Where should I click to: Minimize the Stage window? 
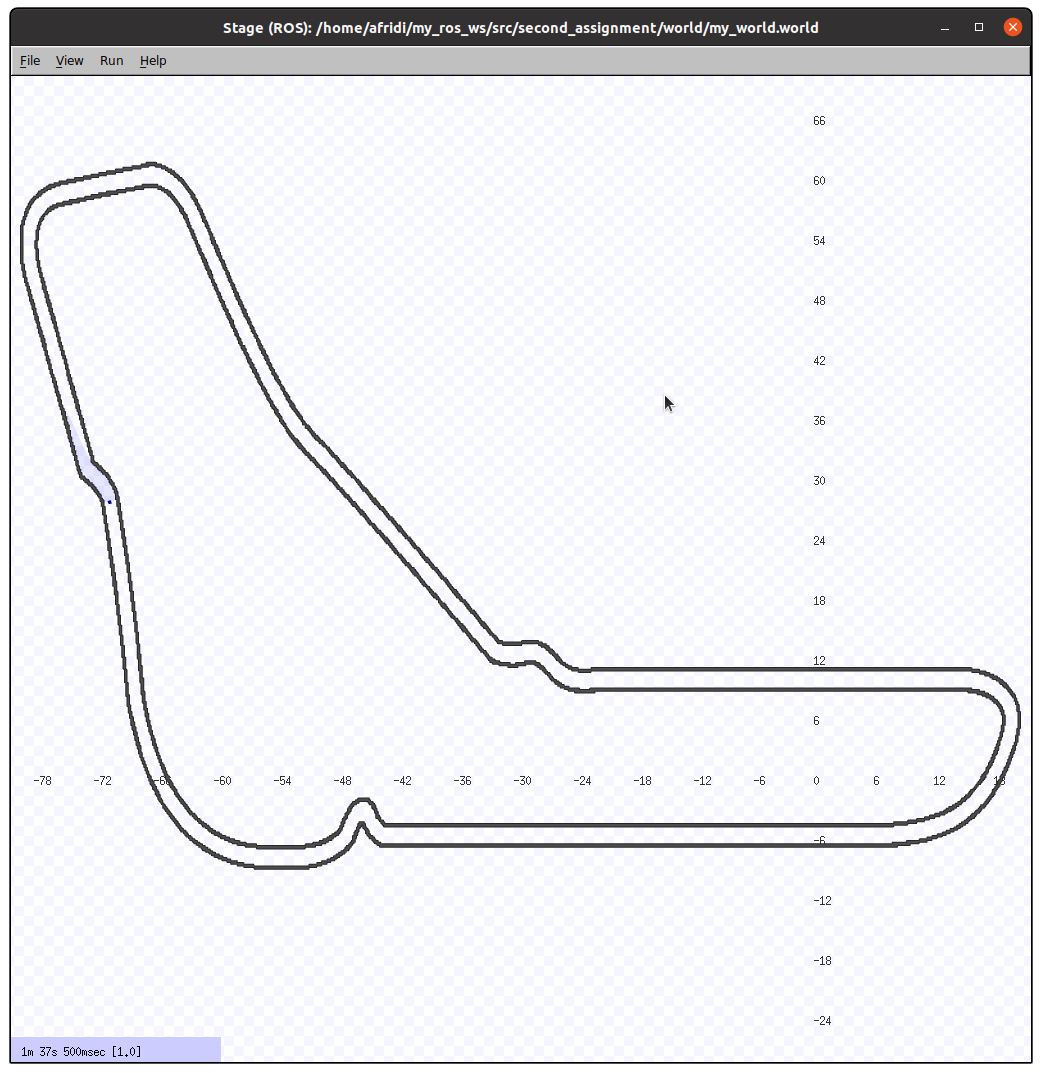pos(945,28)
